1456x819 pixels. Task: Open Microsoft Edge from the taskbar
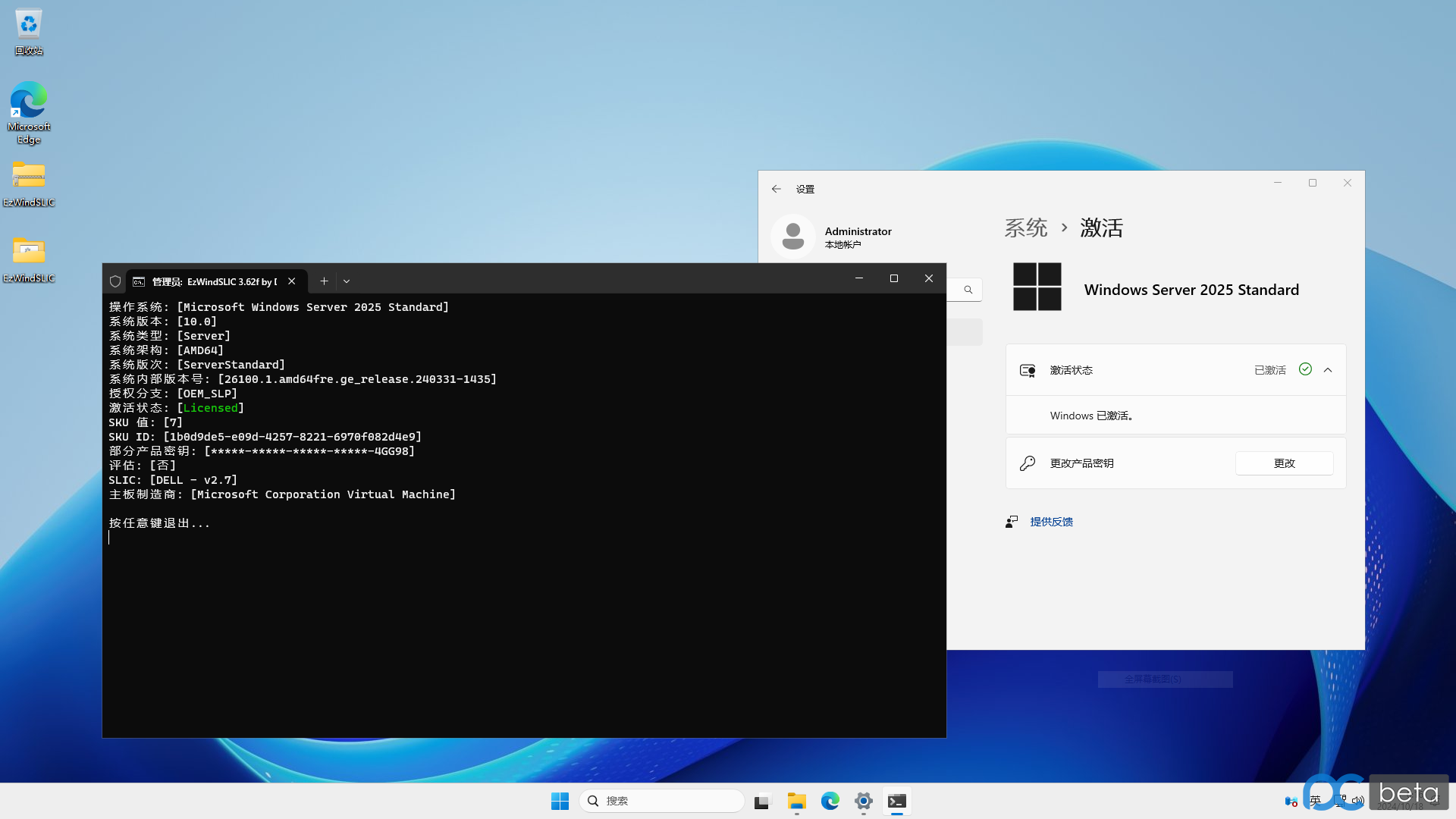tap(830, 801)
